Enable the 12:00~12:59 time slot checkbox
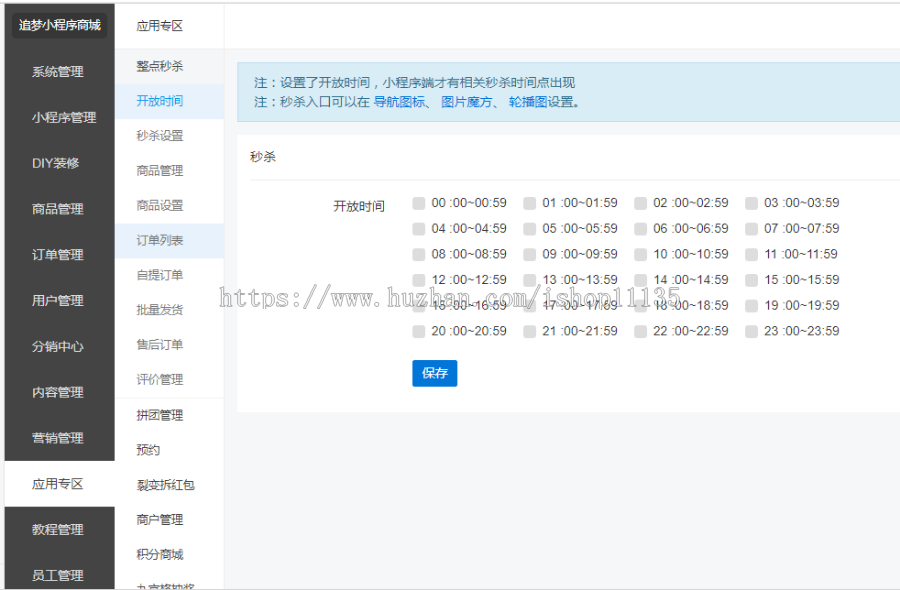This screenshot has height=590, width=900. point(419,279)
